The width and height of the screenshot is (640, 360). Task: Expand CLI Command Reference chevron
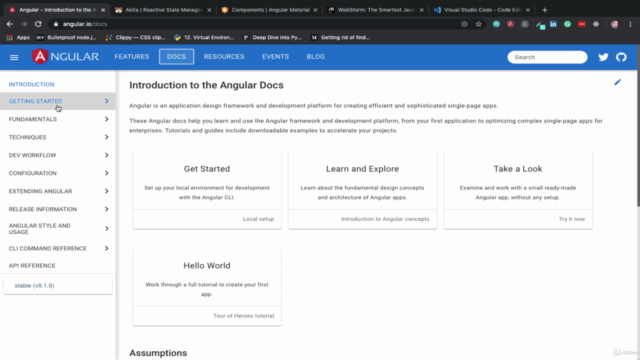pos(107,248)
